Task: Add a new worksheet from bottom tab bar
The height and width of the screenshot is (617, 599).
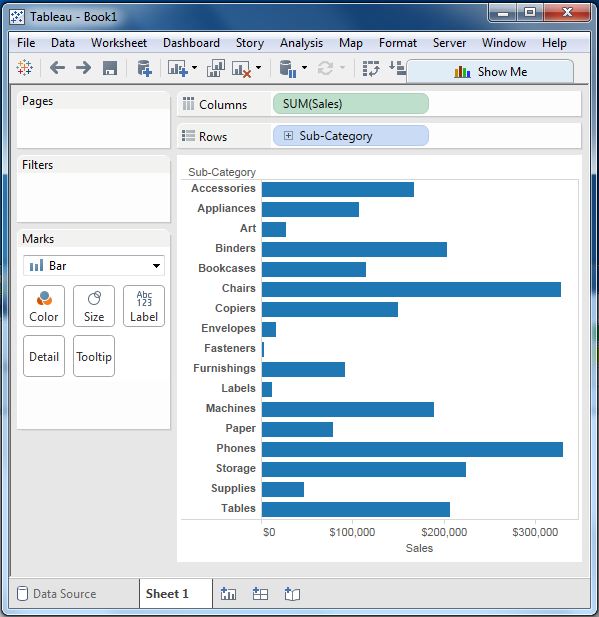Action: coord(229,593)
